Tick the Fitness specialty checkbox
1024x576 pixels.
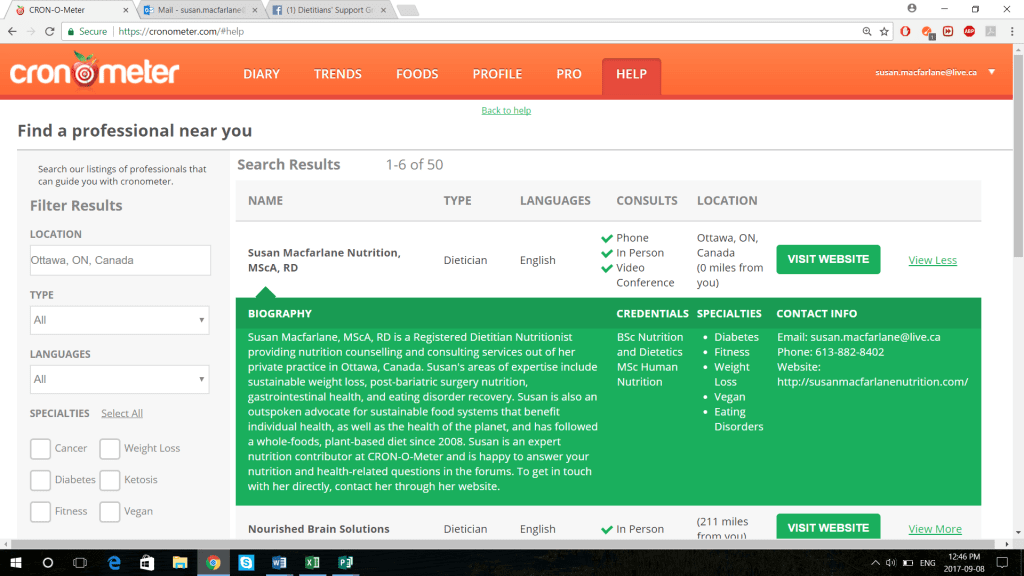(40, 511)
